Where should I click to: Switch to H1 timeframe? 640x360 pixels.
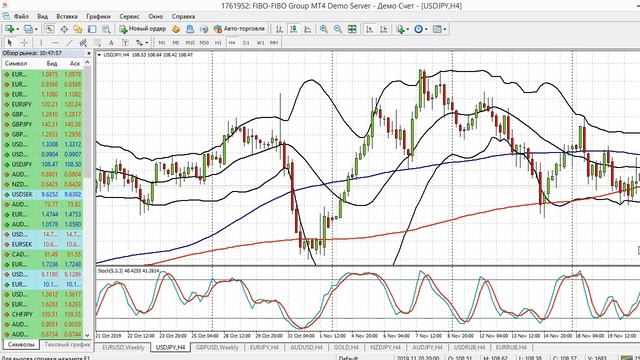[x=218, y=42]
